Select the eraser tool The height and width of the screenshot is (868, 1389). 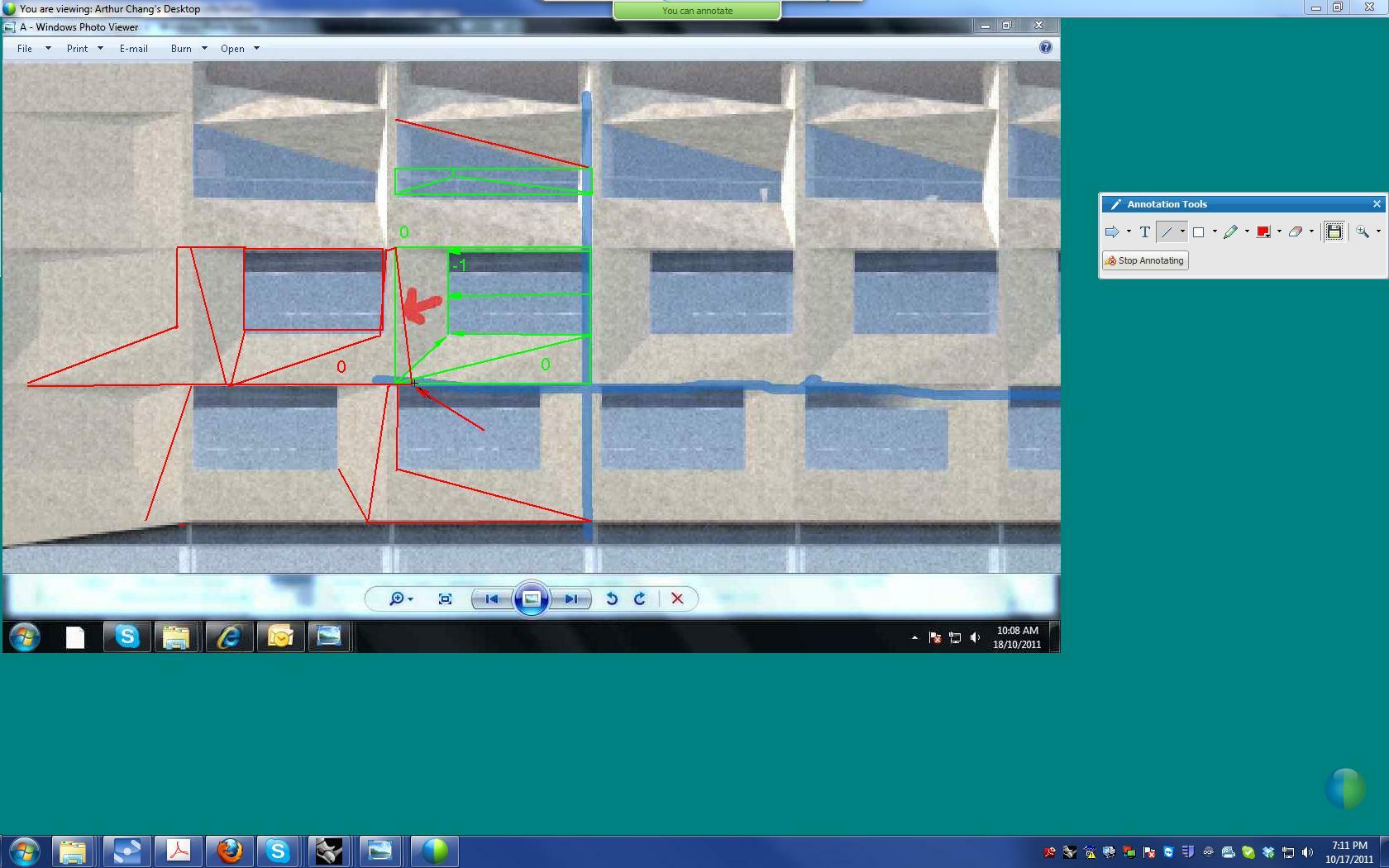[1296, 232]
